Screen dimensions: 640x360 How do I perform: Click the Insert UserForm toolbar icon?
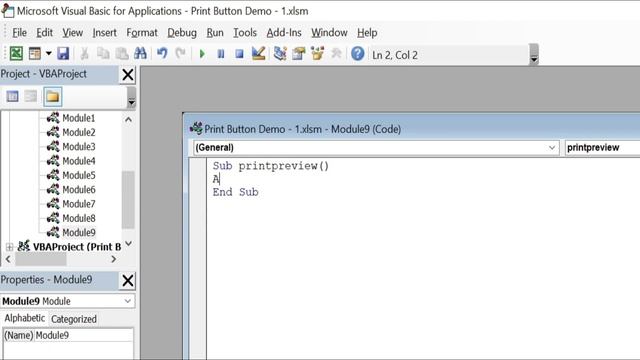coord(35,53)
